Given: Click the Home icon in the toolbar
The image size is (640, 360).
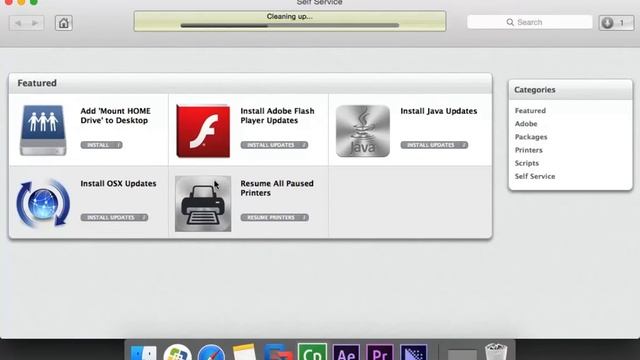Looking at the screenshot, I should click(64, 23).
